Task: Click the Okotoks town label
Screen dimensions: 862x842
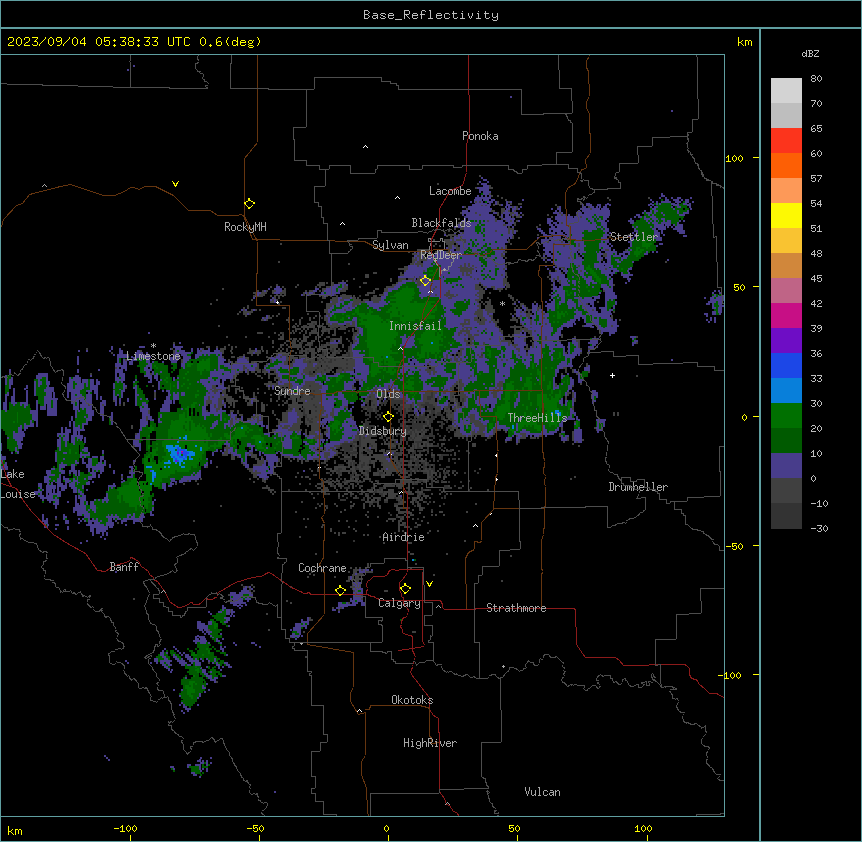Action: 412,700
